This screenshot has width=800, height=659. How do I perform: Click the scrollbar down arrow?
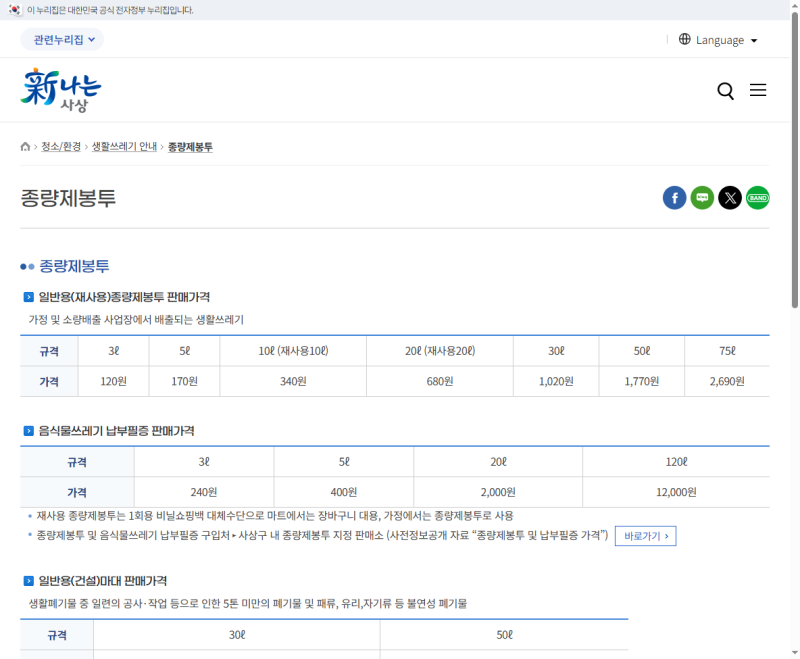click(794, 652)
